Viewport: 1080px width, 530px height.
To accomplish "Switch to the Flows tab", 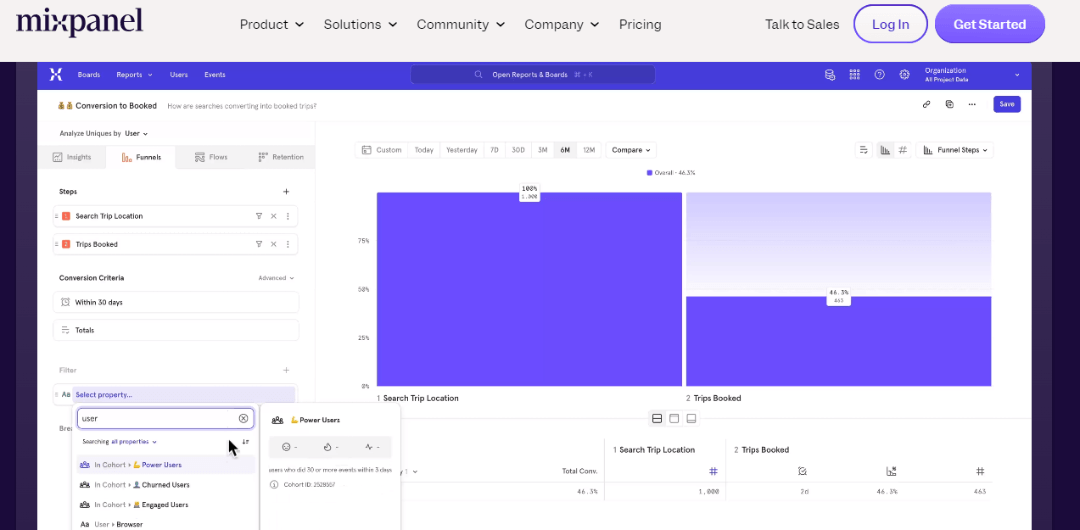I will tap(211, 157).
